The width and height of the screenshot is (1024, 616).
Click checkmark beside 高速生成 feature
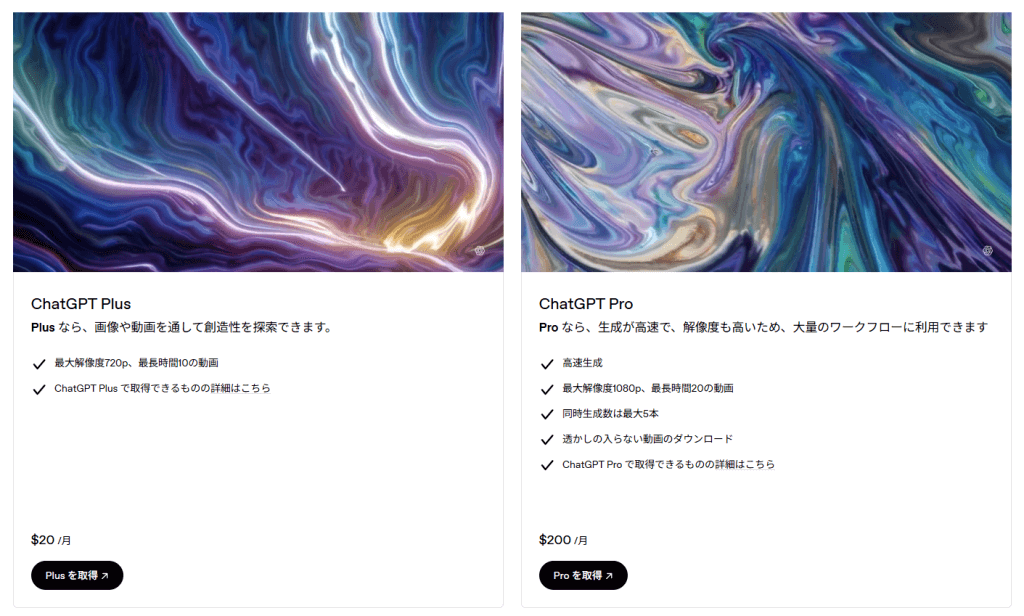point(547,364)
